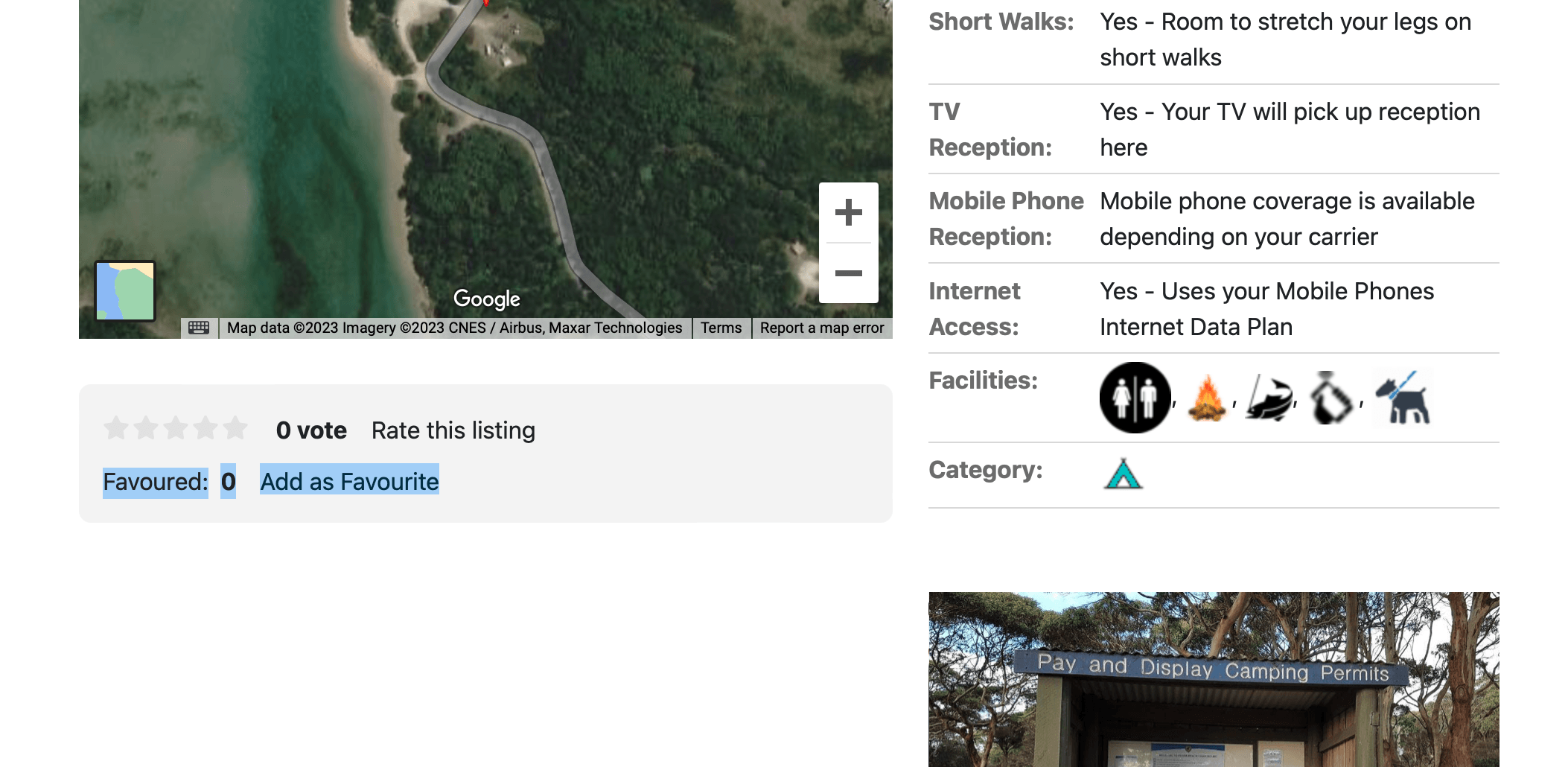Open map keyboard shortcuts icon

coord(199,328)
